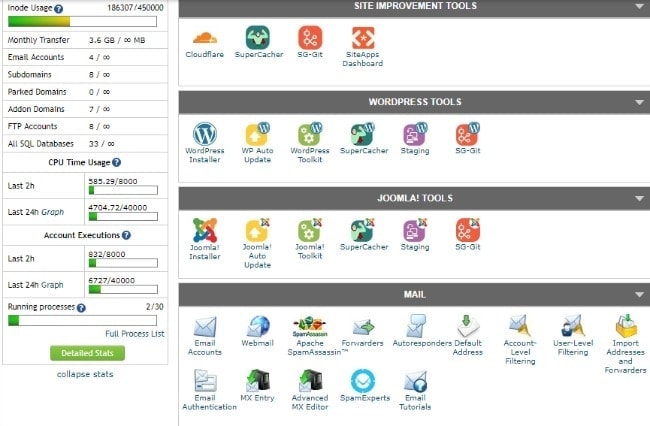
Task: Open Joomla! Auto Update
Action: click(x=257, y=244)
